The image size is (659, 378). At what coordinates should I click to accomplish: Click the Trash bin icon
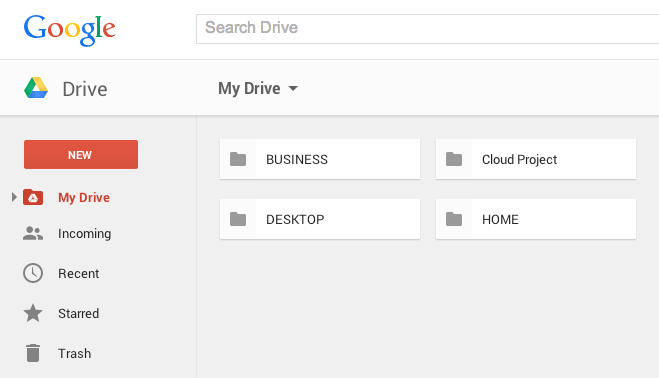click(33, 353)
